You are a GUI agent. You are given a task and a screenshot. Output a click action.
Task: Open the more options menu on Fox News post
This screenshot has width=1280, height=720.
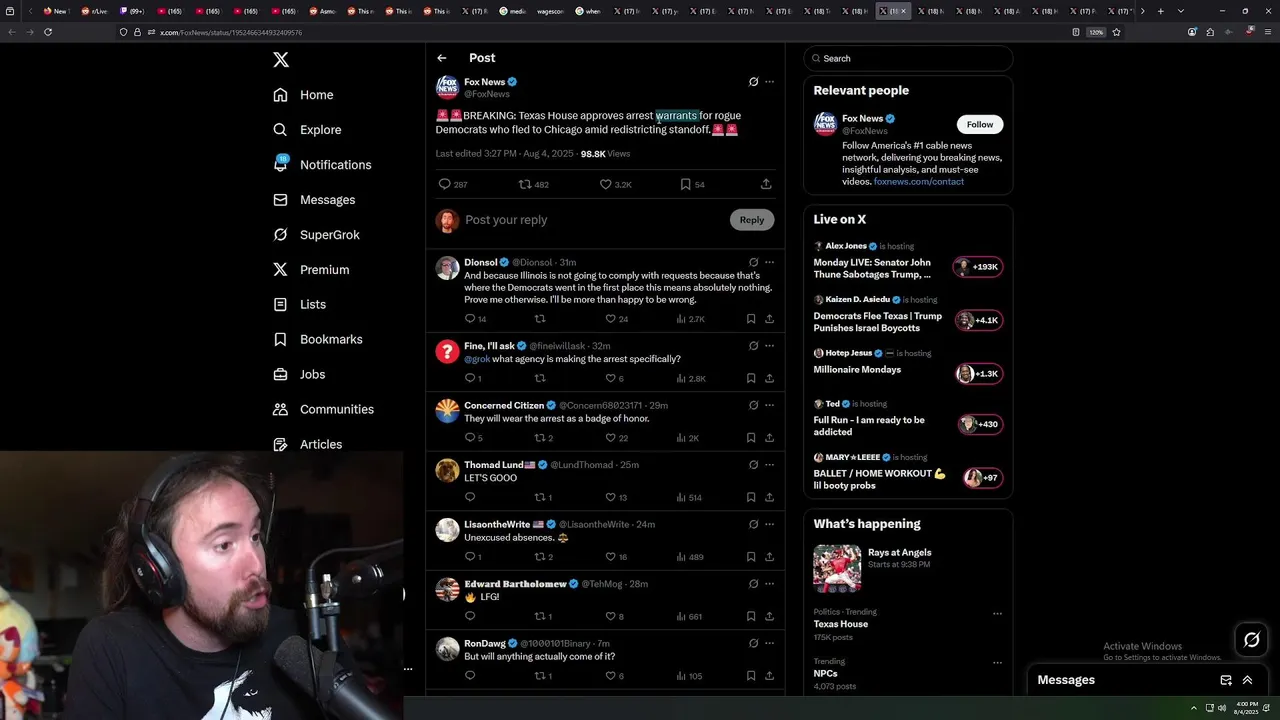tap(769, 82)
